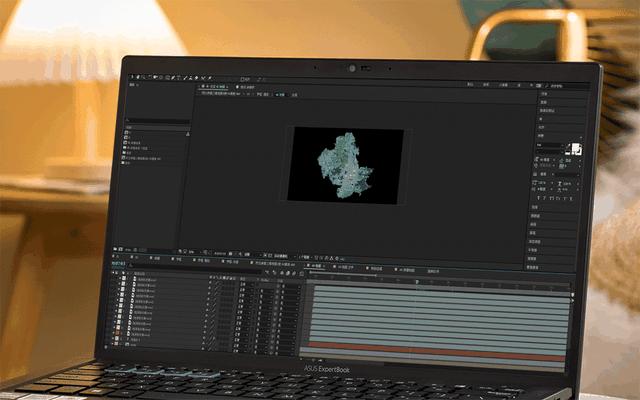Image resolution: width=640 pixels, height=400 pixels.
Task: Expand the topmost timeline layer's properties
Action: pyautogui.click(x=120, y=278)
